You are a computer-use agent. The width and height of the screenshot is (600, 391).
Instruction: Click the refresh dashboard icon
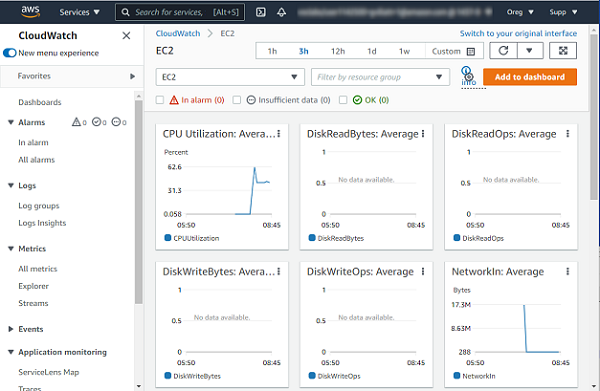point(503,51)
